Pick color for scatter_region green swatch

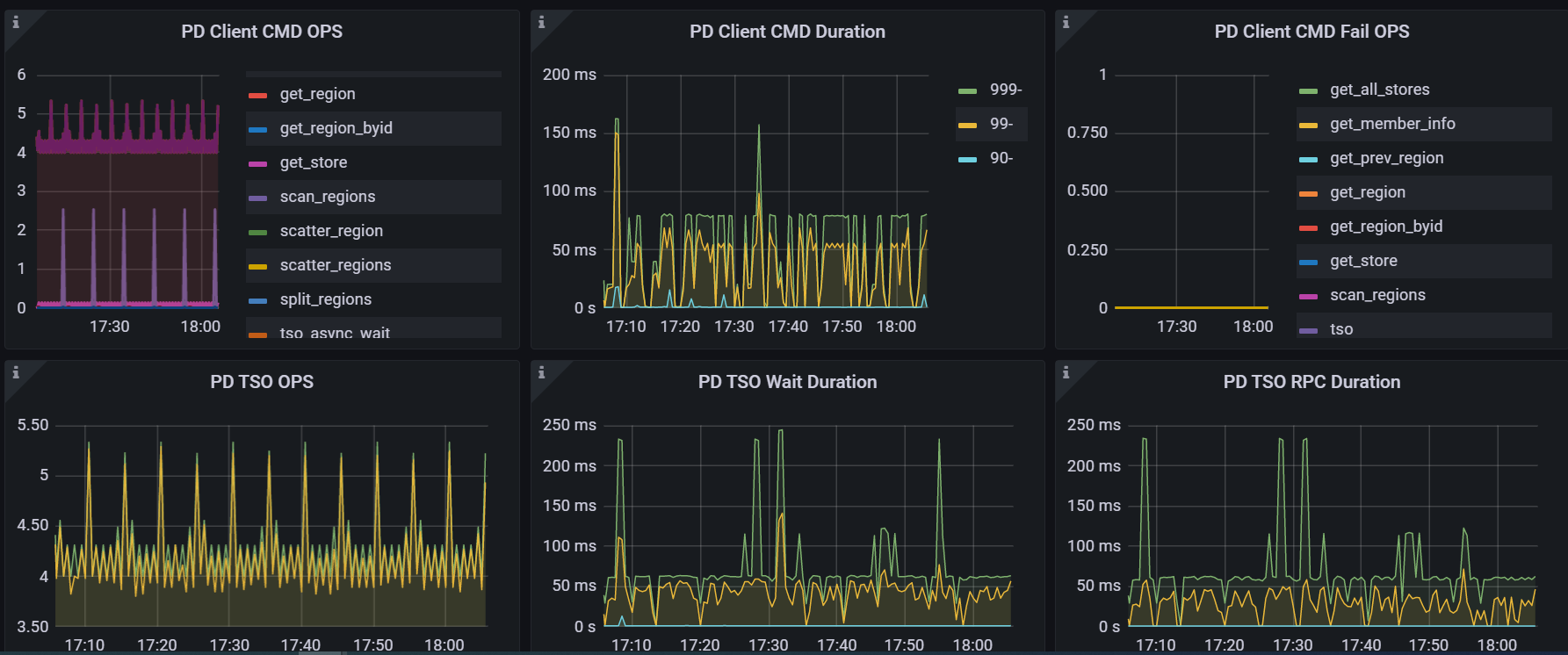[x=257, y=233]
